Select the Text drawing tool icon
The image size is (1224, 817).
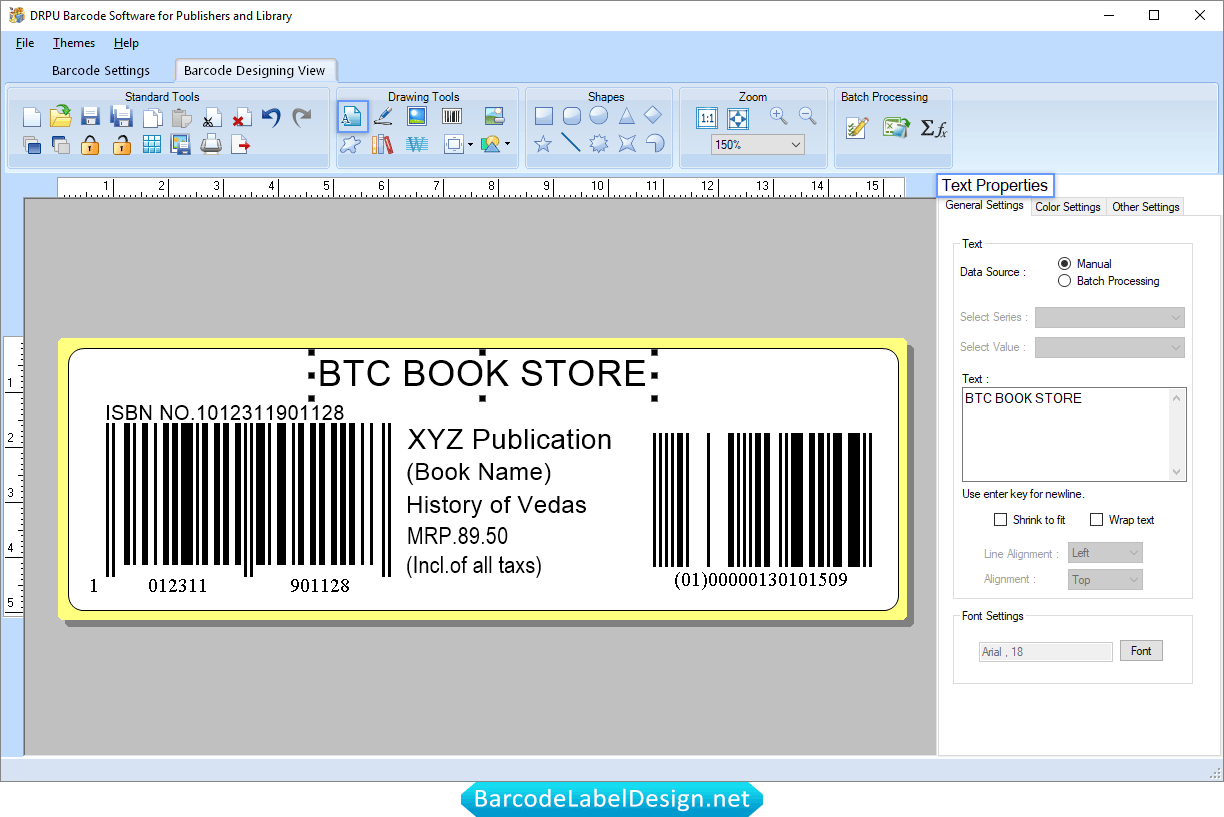click(x=352, y=117)
